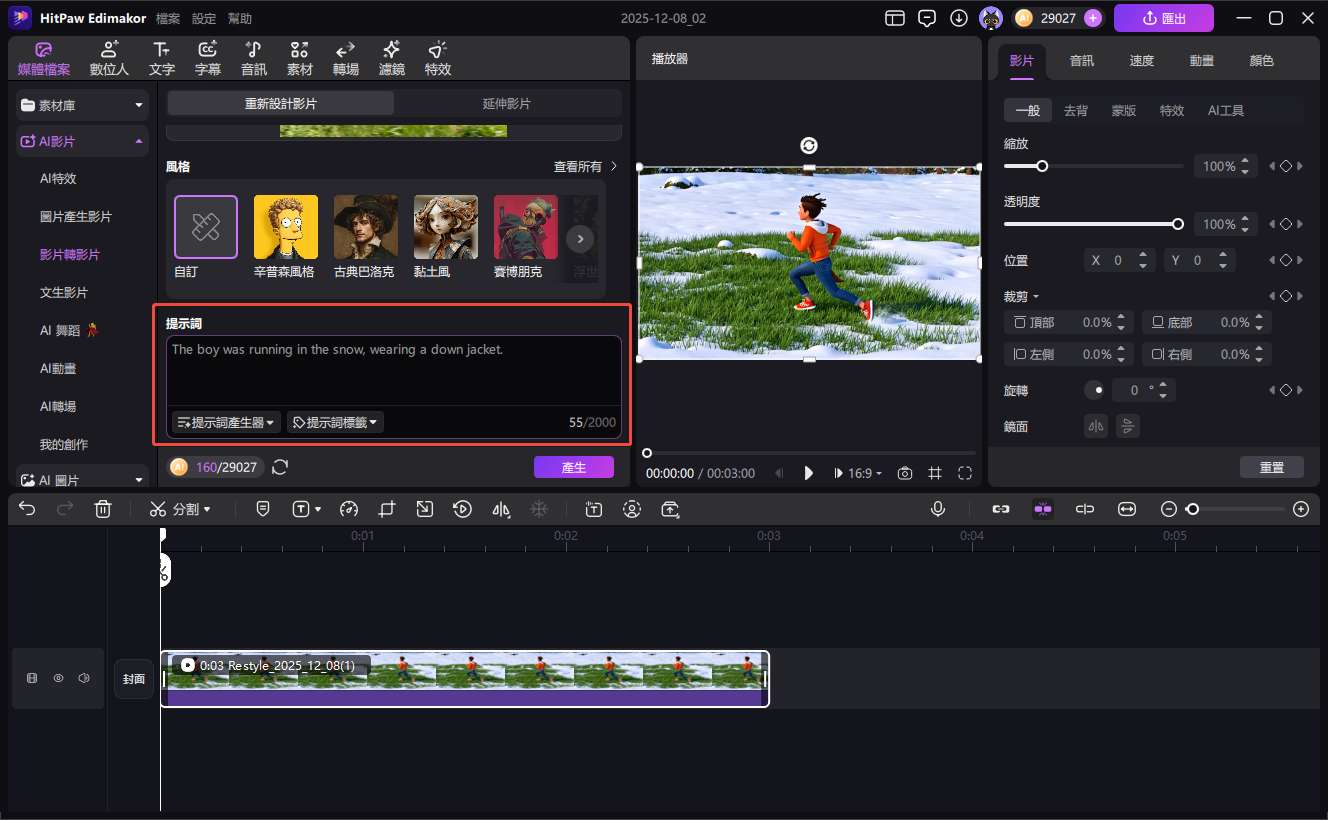This screenshot has width=1328, height=820.
Task: Open the 16:9 aspect ratio dropdown
Action: point(858,473)
